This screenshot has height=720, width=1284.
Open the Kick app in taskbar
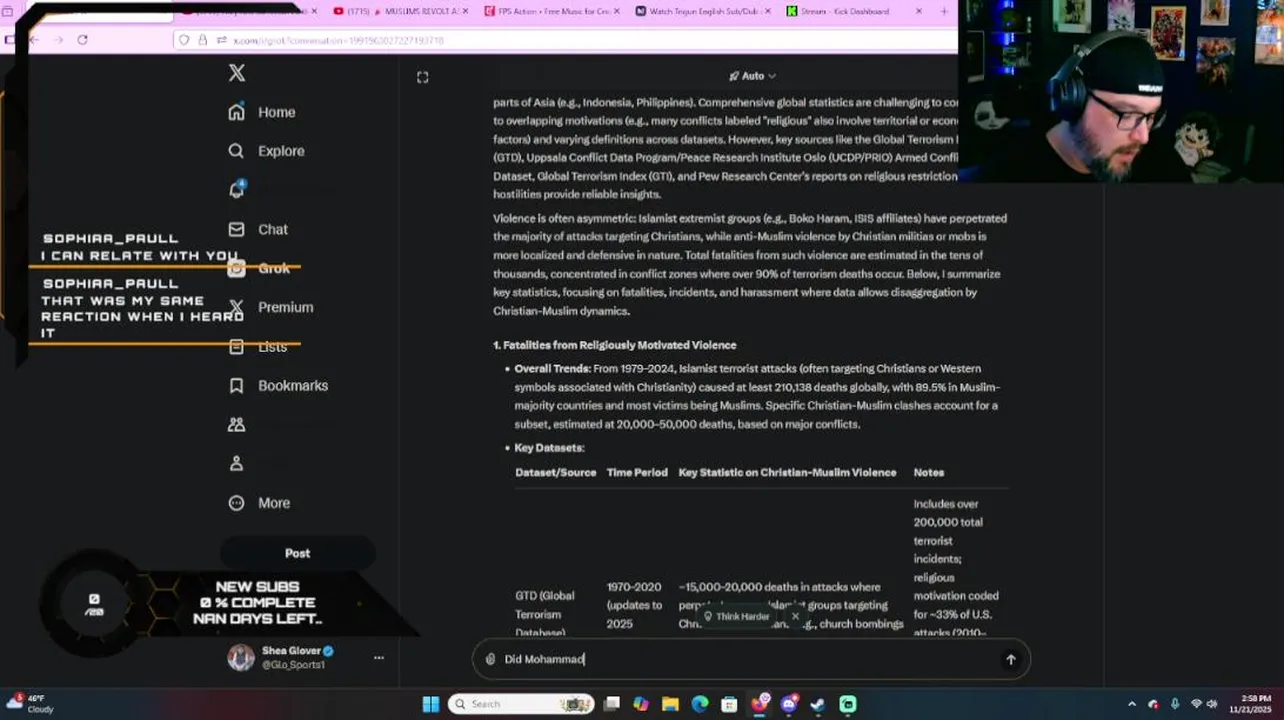[848, 704]
